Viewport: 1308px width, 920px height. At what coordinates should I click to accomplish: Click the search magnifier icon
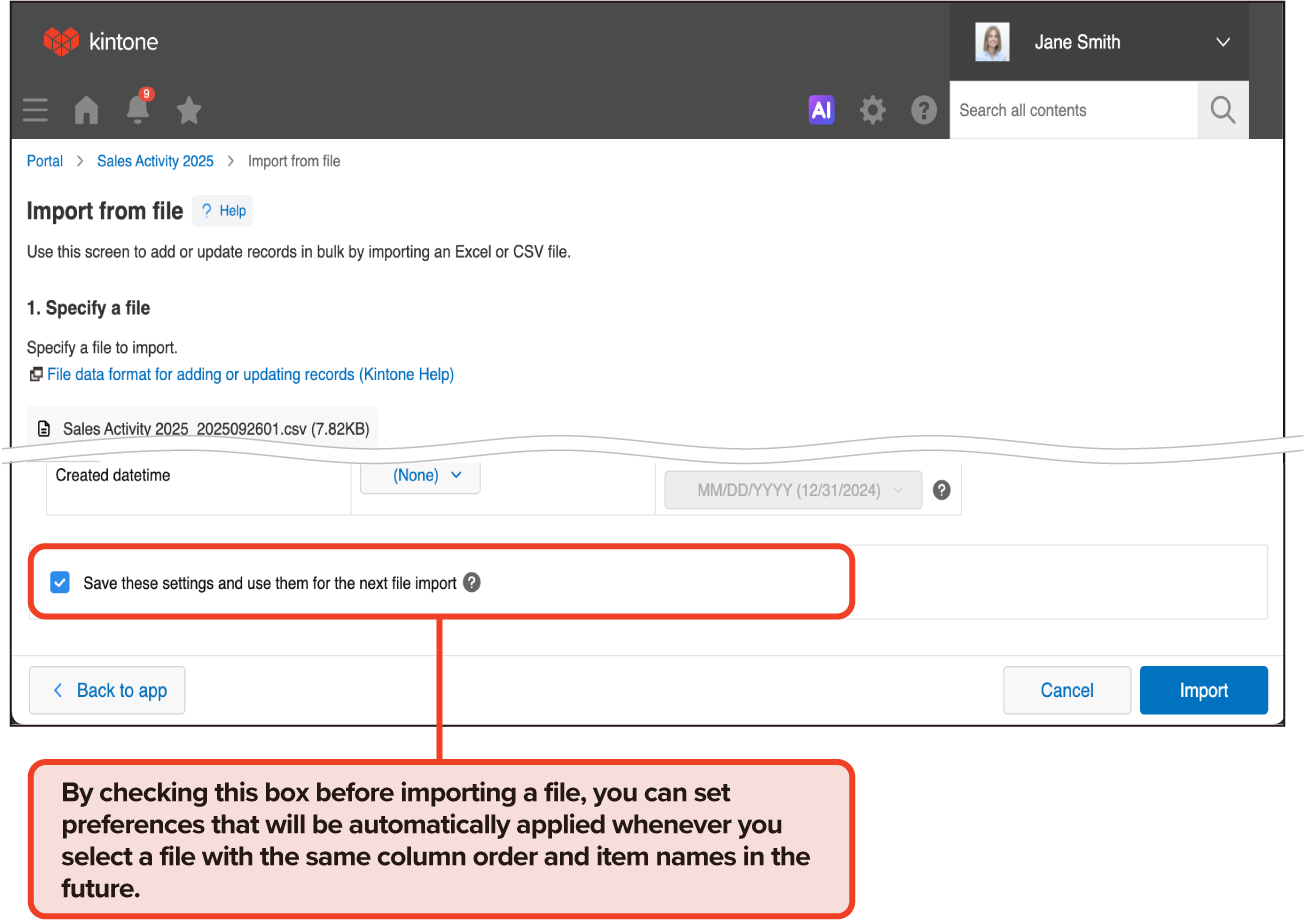pos(1223,110)
